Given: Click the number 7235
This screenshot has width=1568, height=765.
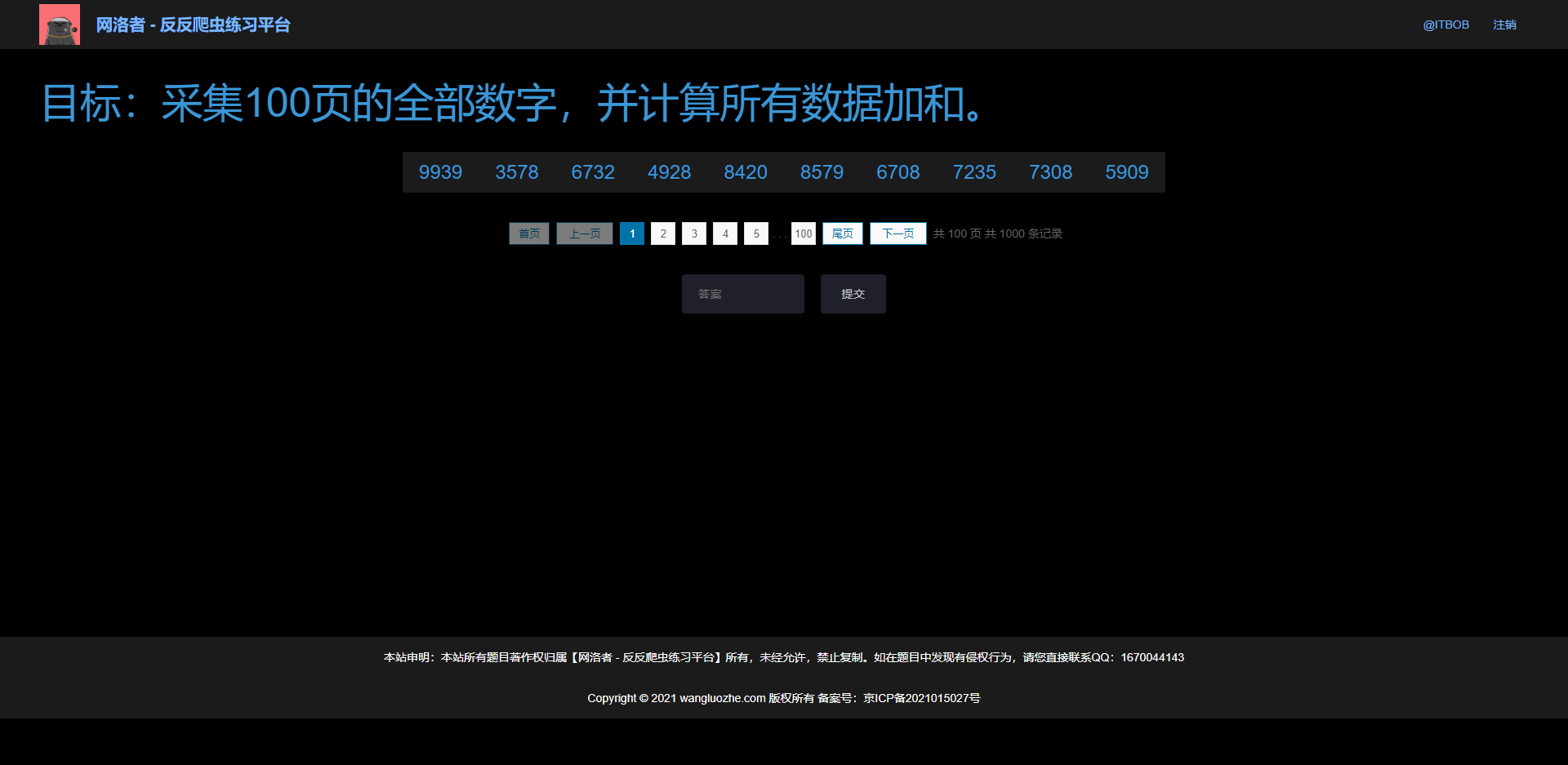Looking at the screenshot, I should tap(974, 172).
